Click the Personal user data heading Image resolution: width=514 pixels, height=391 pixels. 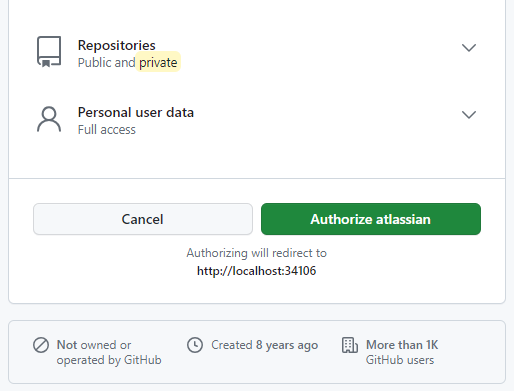click(136, 112)
